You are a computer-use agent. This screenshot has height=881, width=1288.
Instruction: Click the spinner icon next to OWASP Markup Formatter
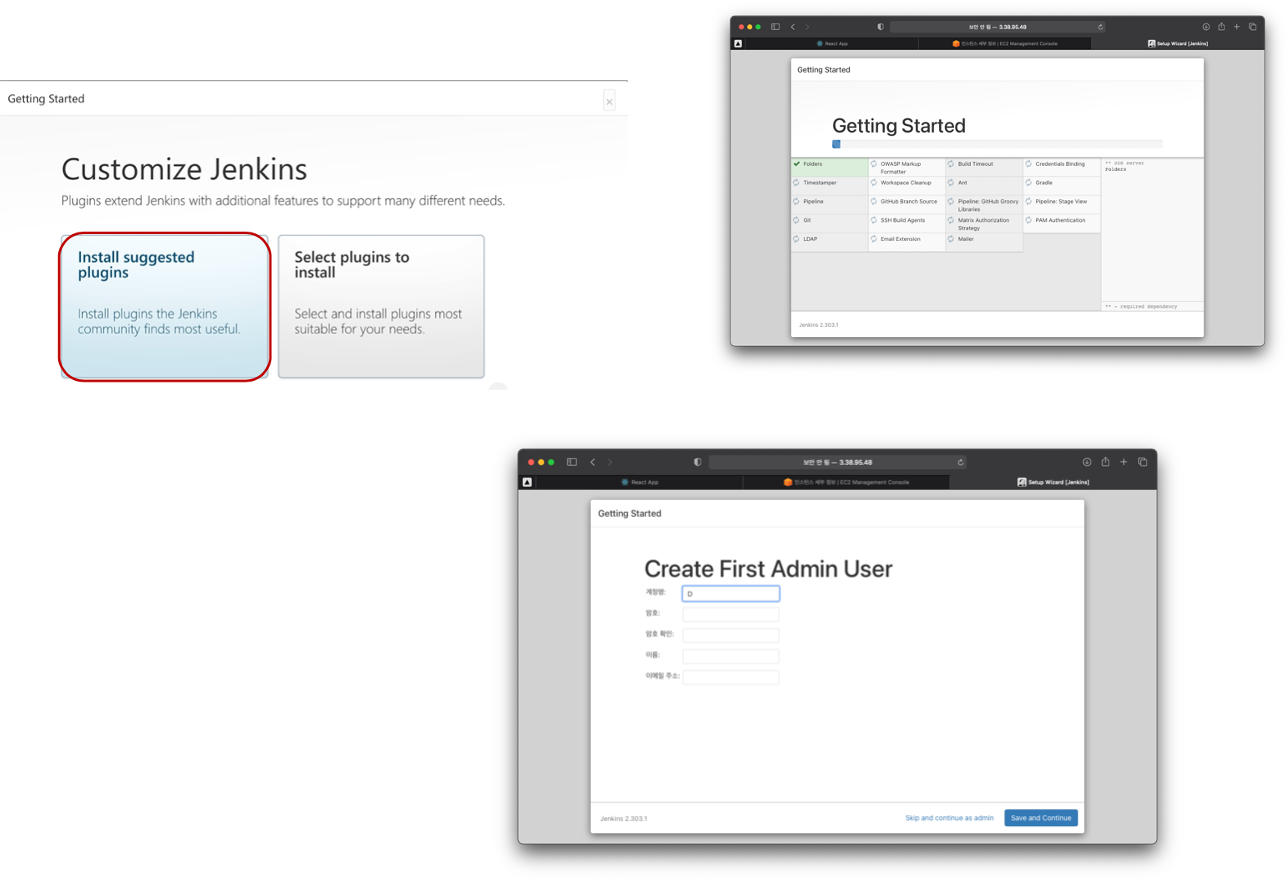[x=874, y=164]
